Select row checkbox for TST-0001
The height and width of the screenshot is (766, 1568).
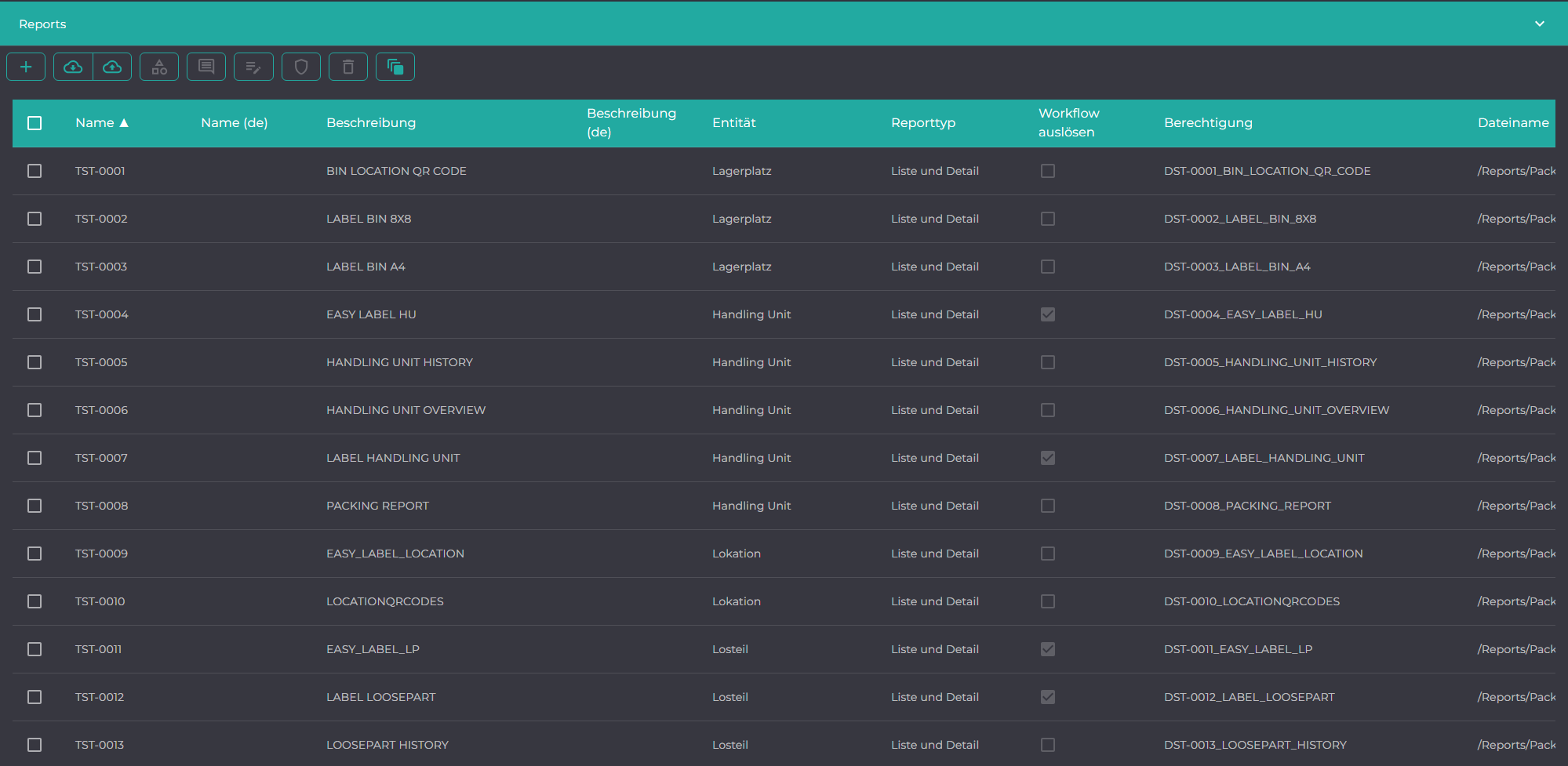click(35, 171)
